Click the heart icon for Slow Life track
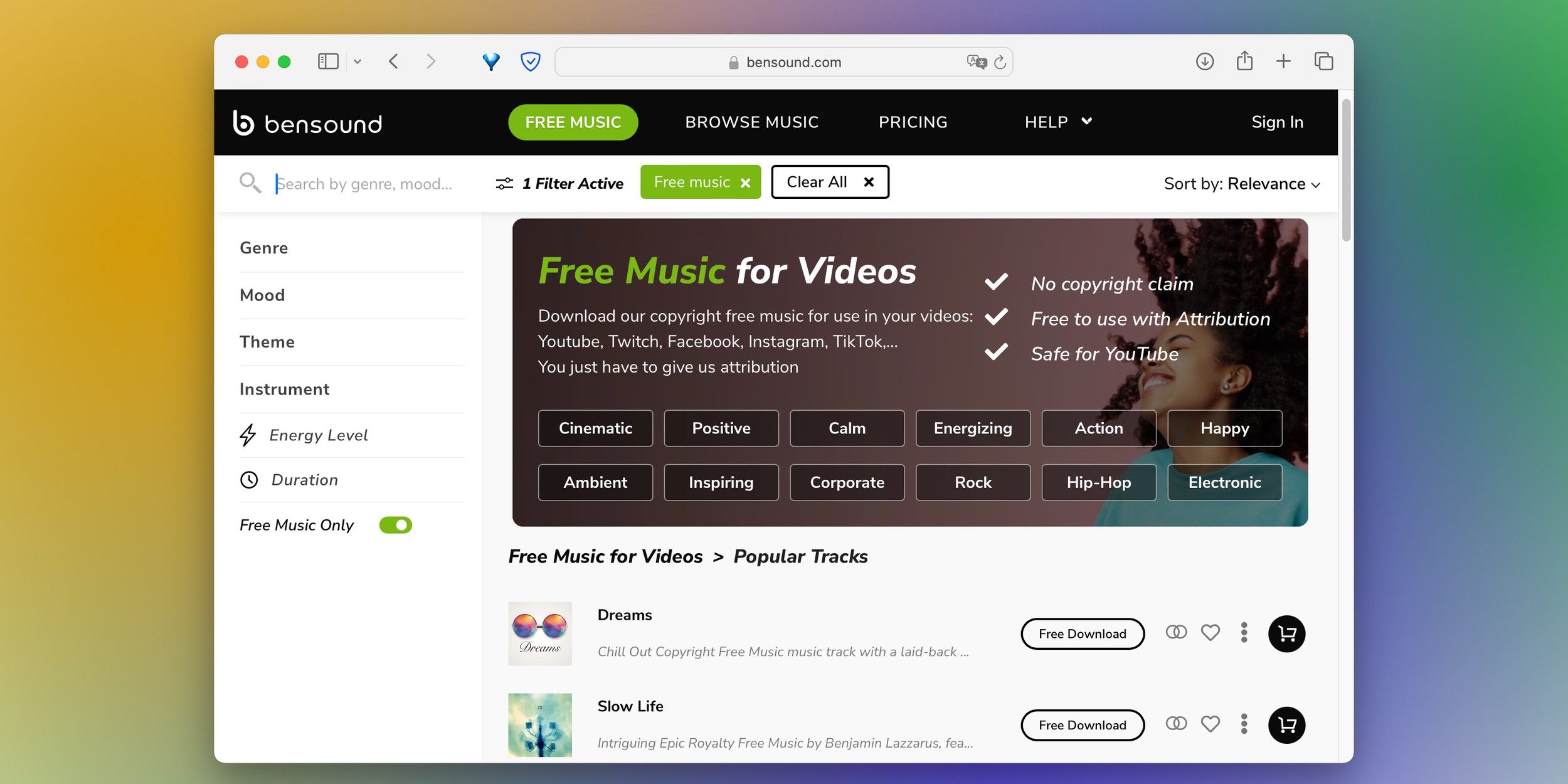The image size is (1568, 784). pos(1210,724)
